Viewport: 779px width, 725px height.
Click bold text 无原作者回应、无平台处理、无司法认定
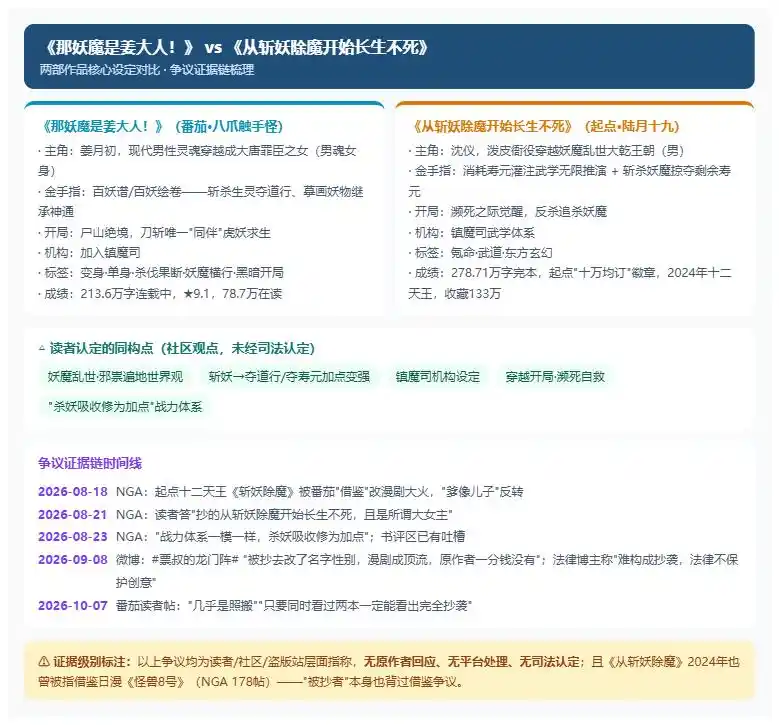(472, 662)
